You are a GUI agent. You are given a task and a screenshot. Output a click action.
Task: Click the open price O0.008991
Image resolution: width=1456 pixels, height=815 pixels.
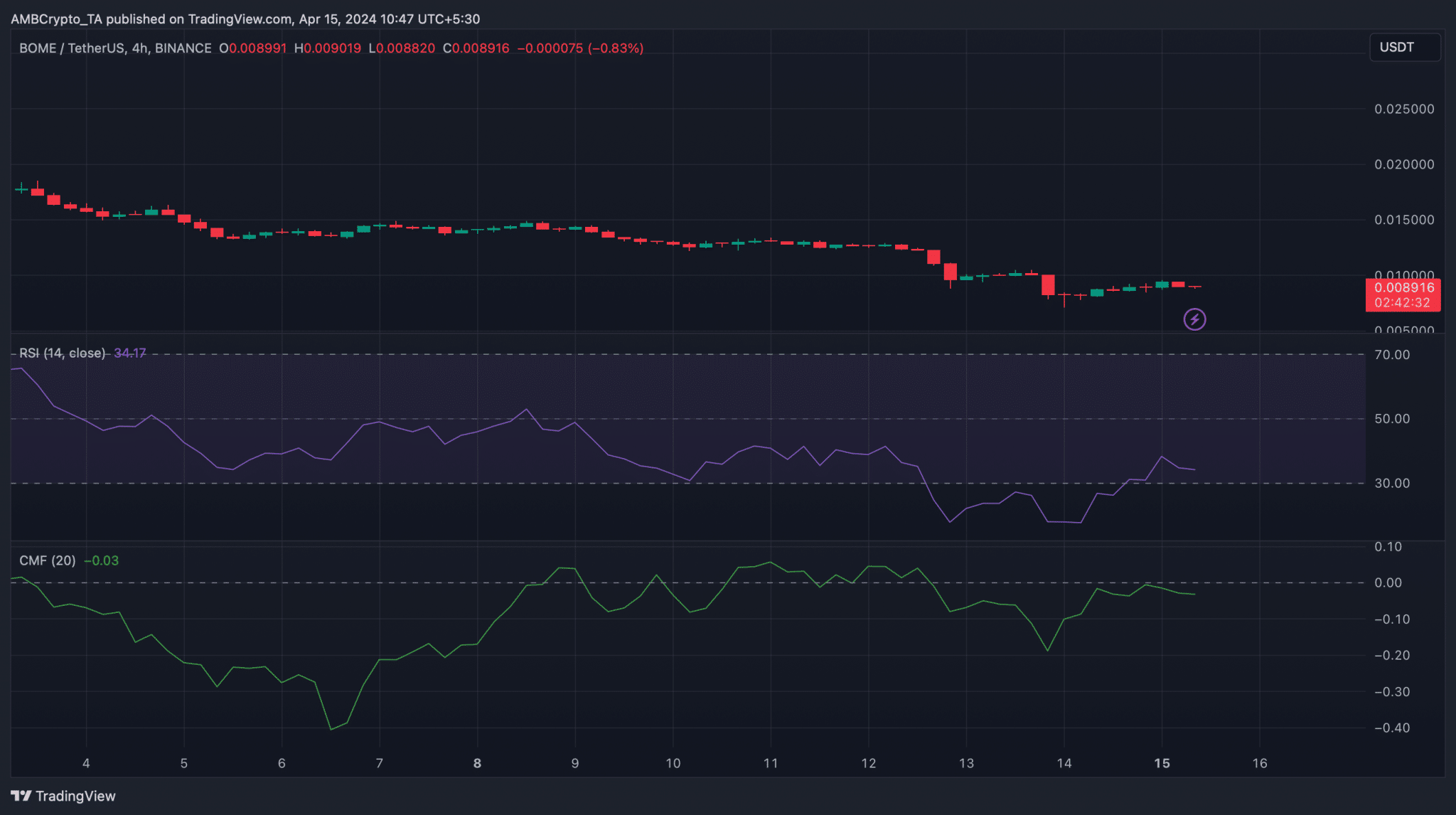(253, 48)
